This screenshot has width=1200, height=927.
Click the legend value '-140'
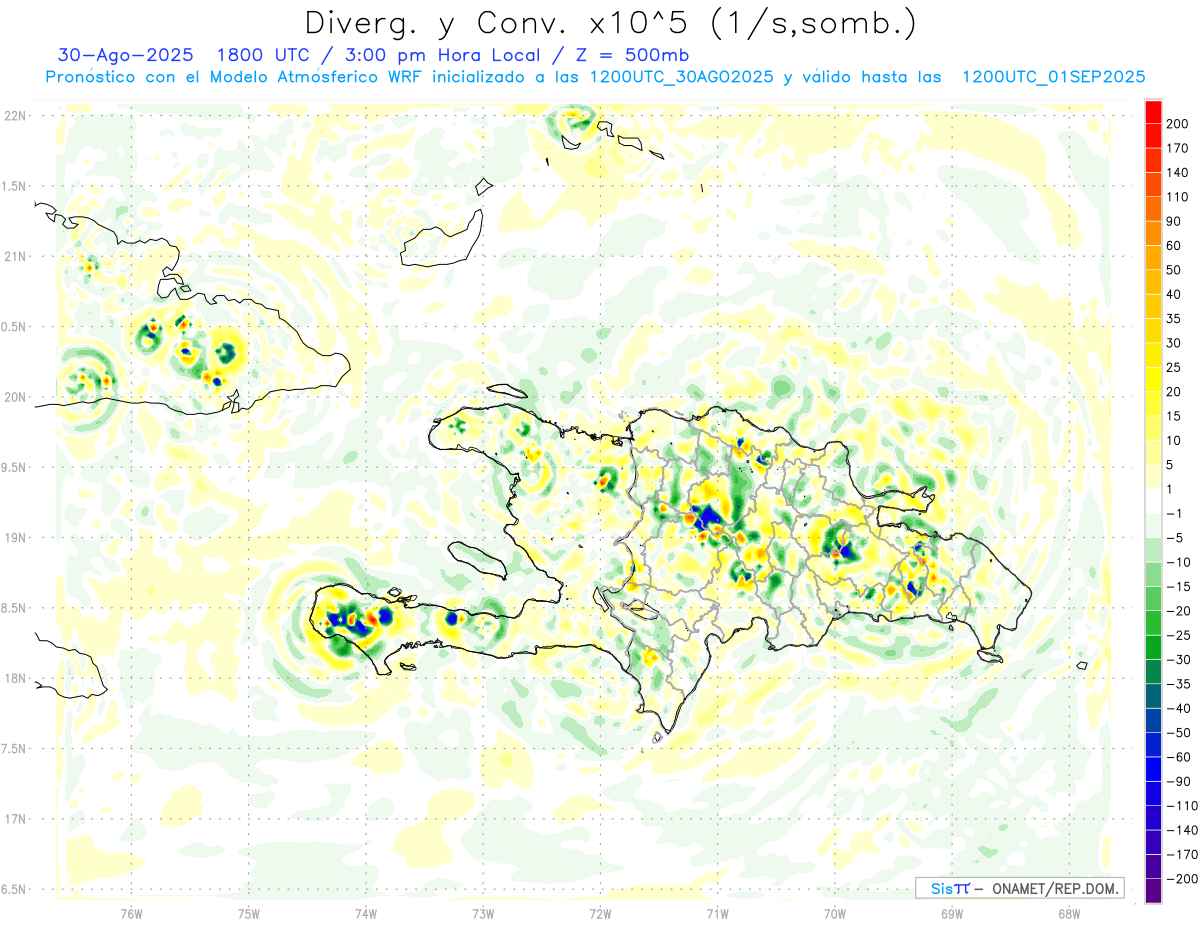1182,829
